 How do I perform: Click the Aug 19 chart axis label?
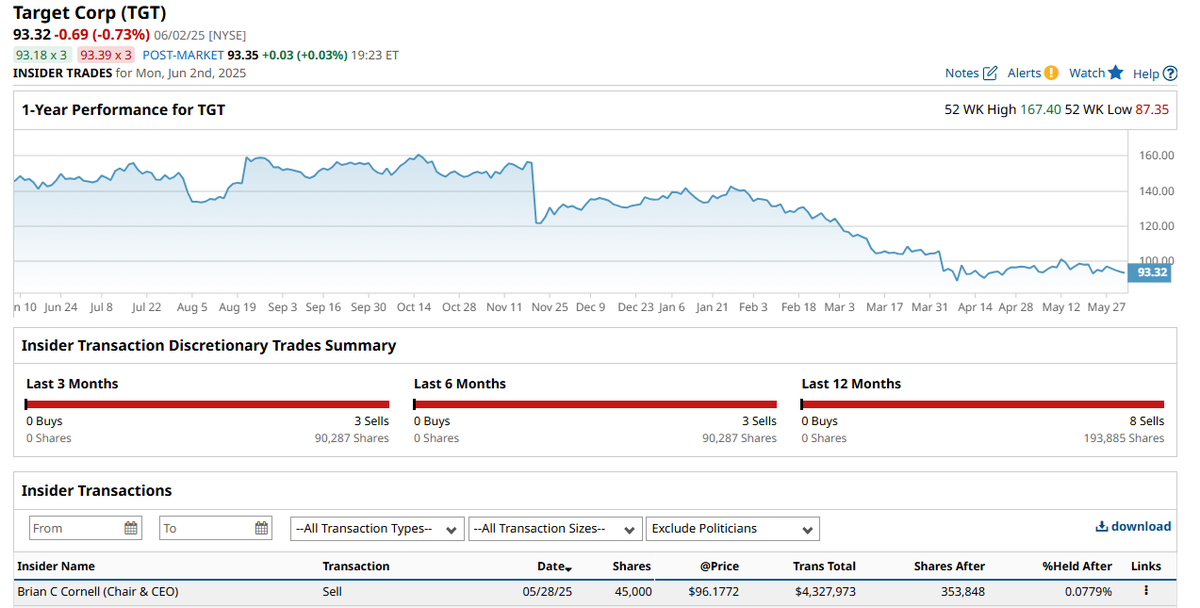tap(237, 307)
